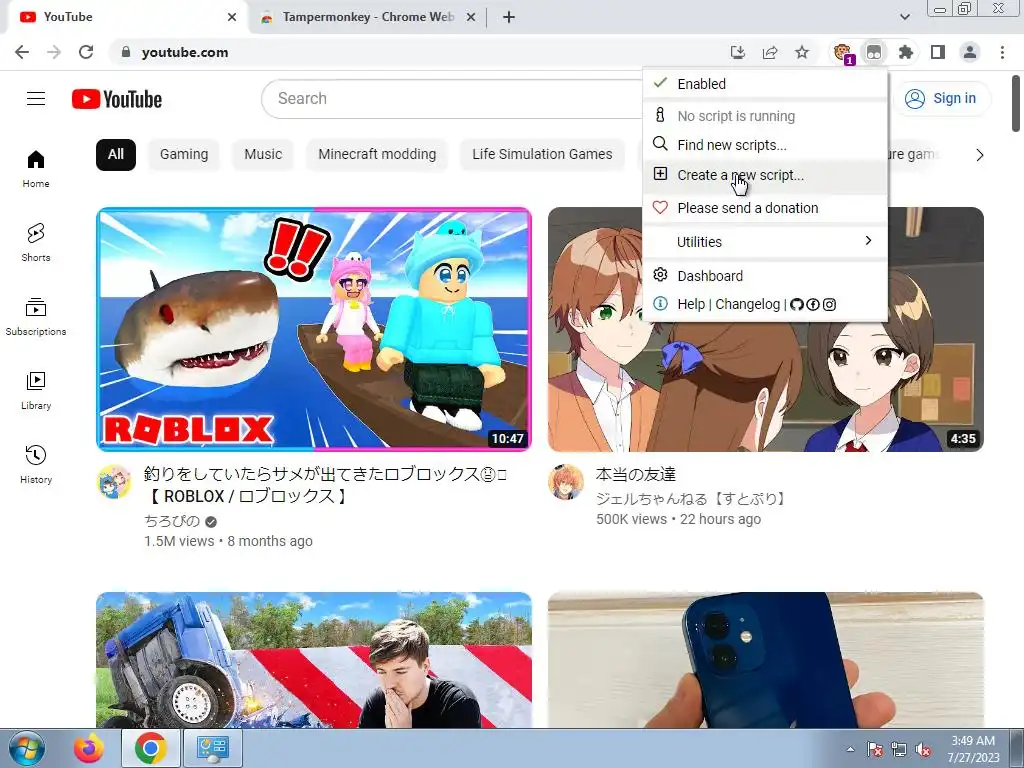Screen dimensions: 1024x768
Task: Open Tampermonkey Dashboard
Action: (x=765, y=276)
